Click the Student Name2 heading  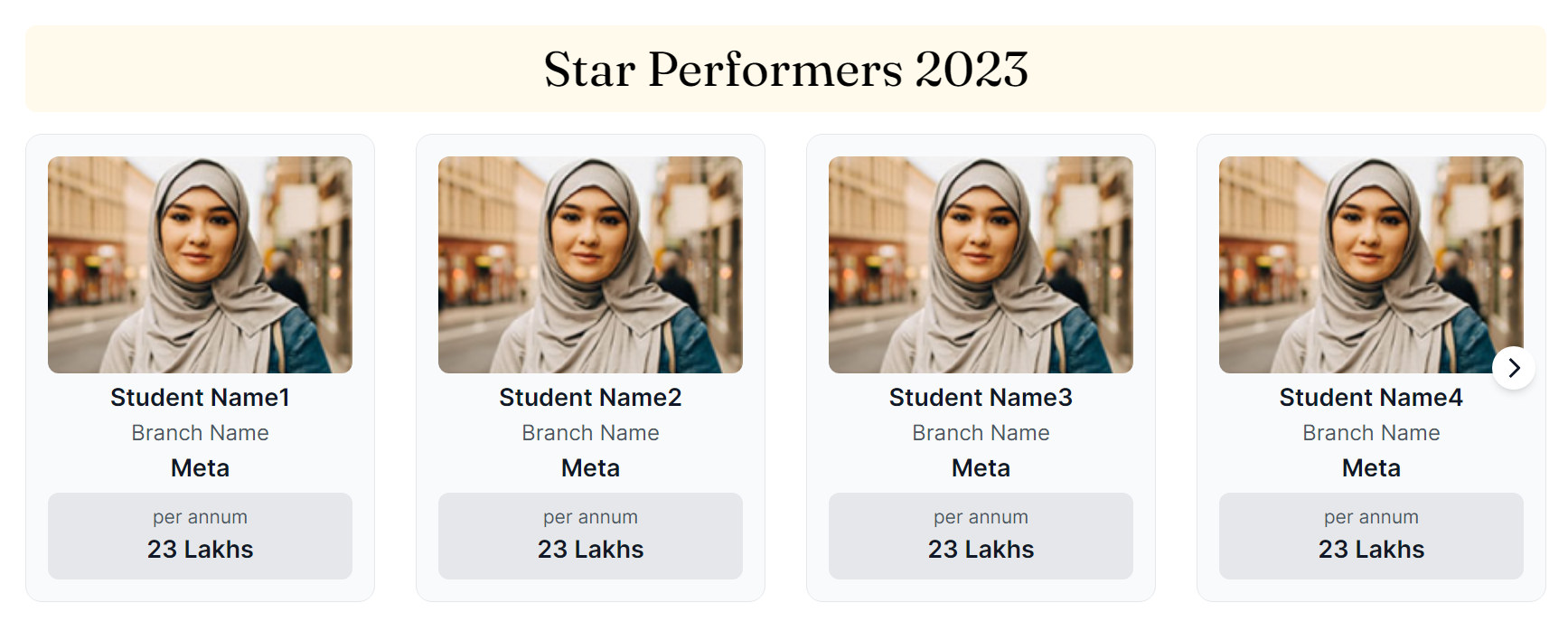tap(590, 398)
